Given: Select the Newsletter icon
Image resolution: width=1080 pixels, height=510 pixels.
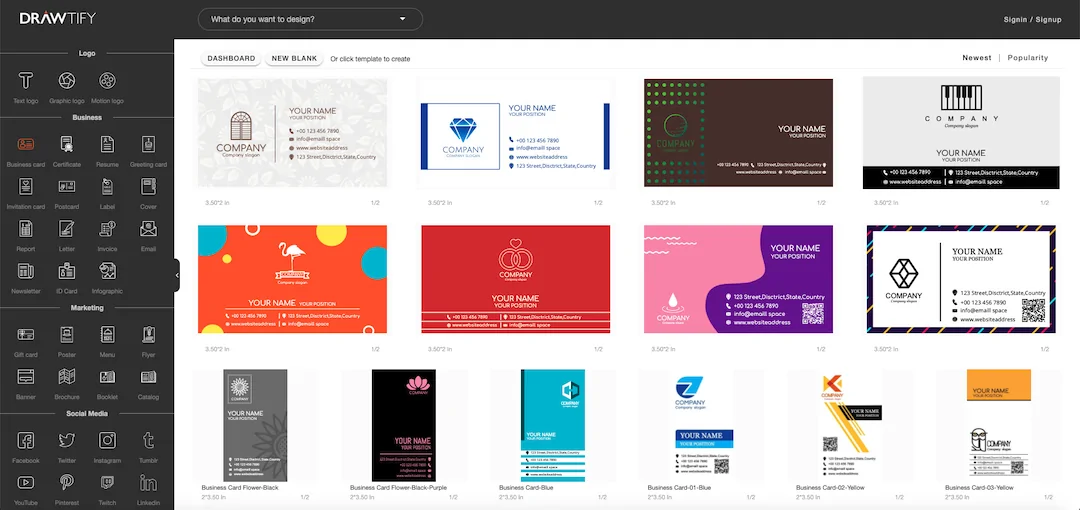Looking at the screenshot, I should click(26, 271).
